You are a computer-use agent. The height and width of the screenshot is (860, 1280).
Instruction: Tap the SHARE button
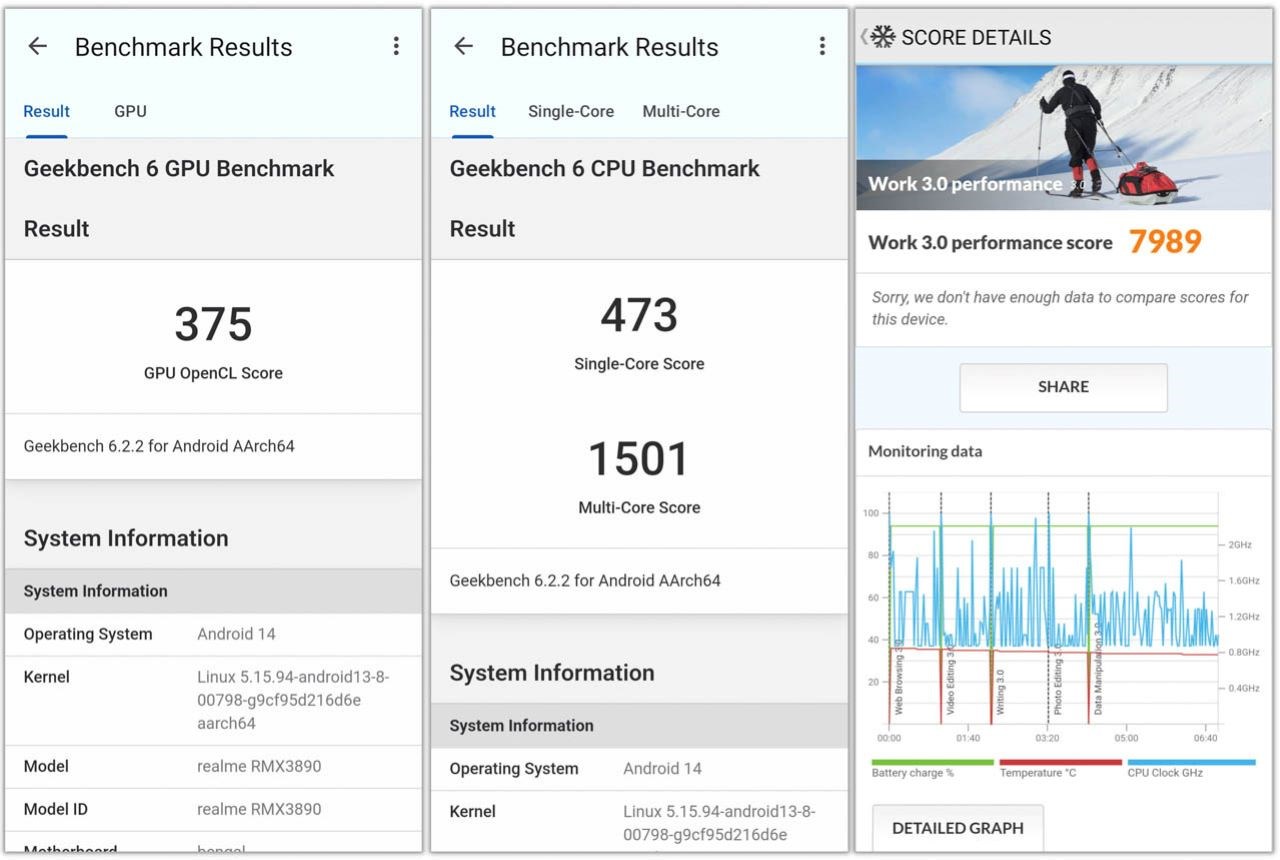pyautogui.click(x=1063, y=387)
